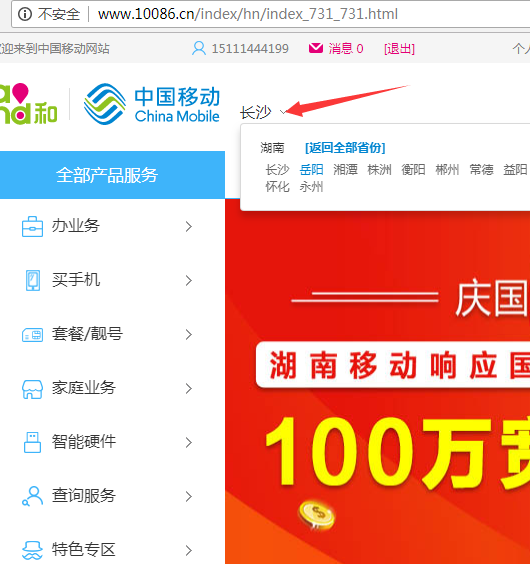Expand the 查询服务 chevron arrow
The width and height of the screenshot is (530, 564).
click(x=189, y=496)
